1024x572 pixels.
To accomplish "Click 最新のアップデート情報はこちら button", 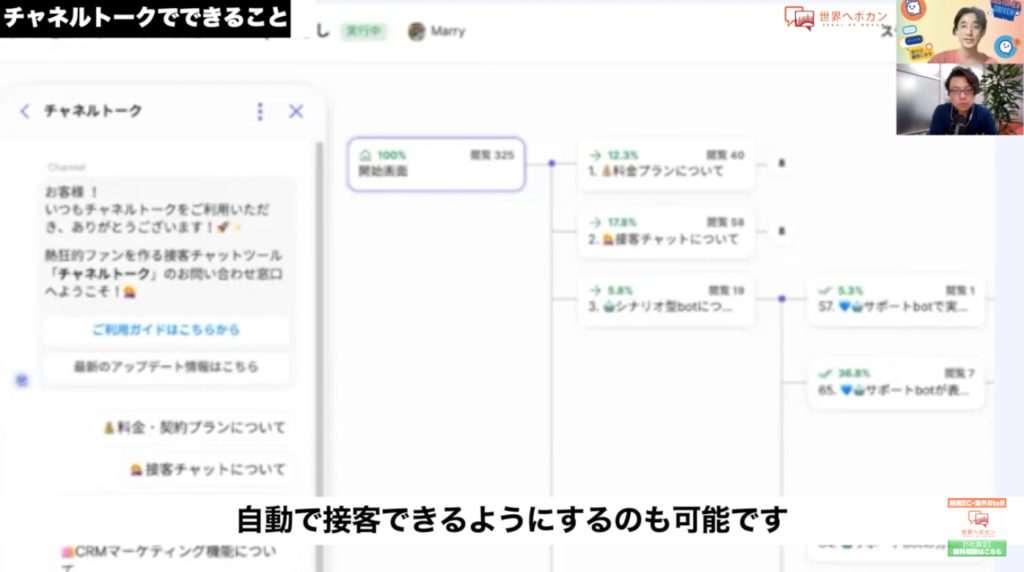I will (166, 367).
